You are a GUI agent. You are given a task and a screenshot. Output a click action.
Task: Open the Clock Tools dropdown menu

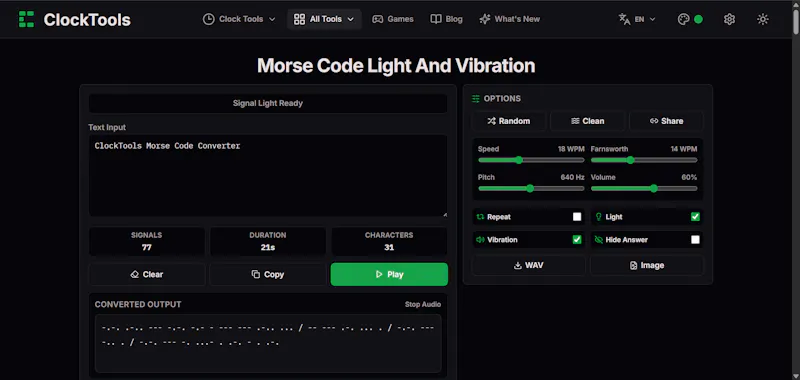(x=239, y=19)
